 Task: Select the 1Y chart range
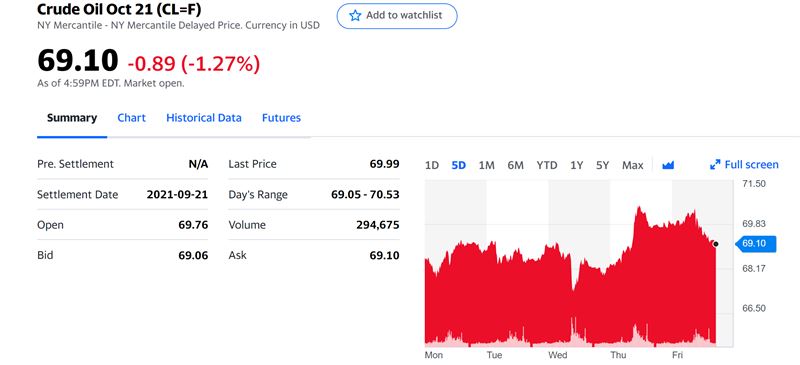(577, 165)
